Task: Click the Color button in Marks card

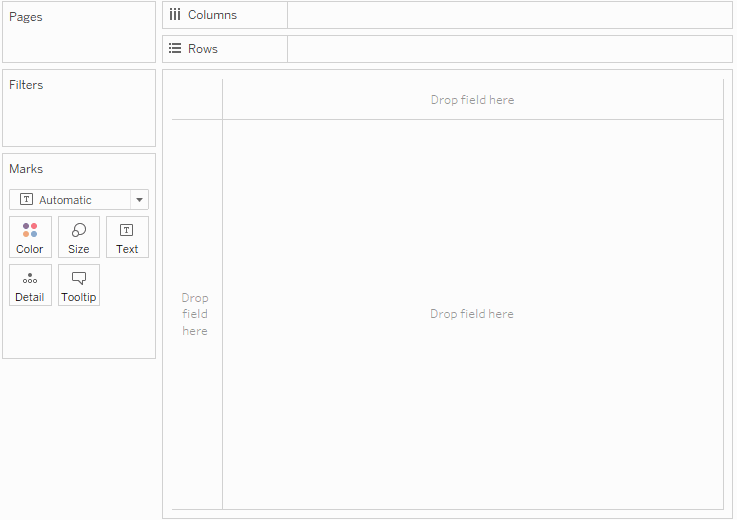Action: point(30,237)
